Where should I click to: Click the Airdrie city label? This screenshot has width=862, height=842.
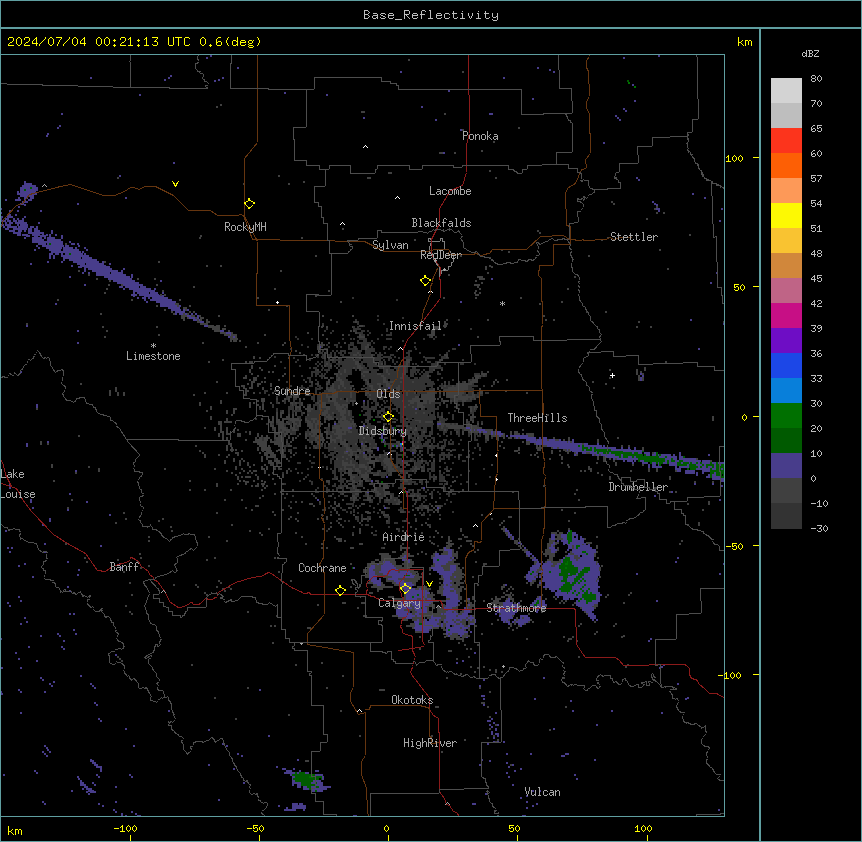pyautogui.click(x=403, y=537)
